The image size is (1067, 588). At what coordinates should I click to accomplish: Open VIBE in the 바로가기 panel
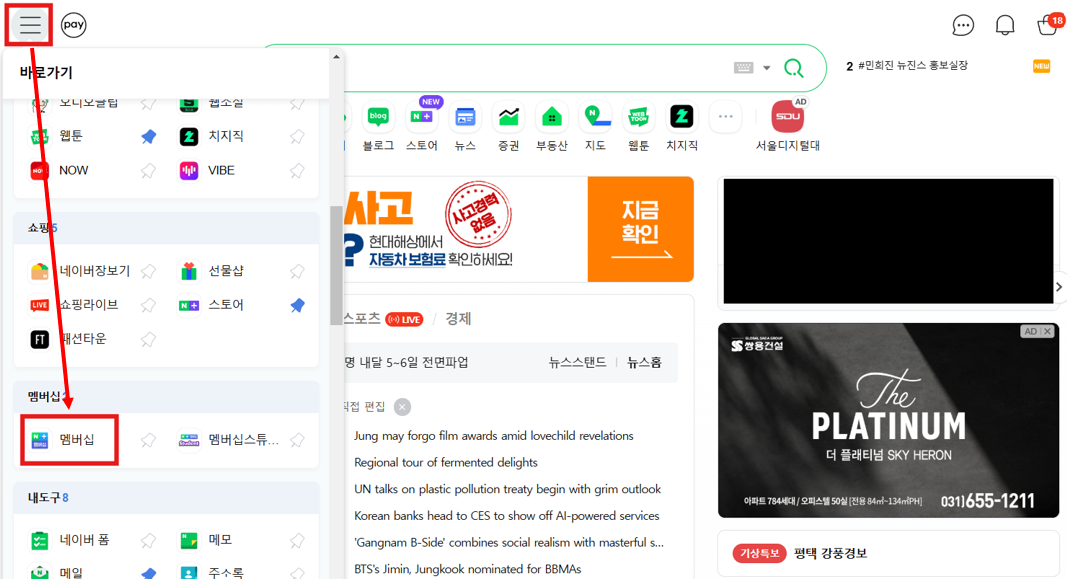point(207,170)
